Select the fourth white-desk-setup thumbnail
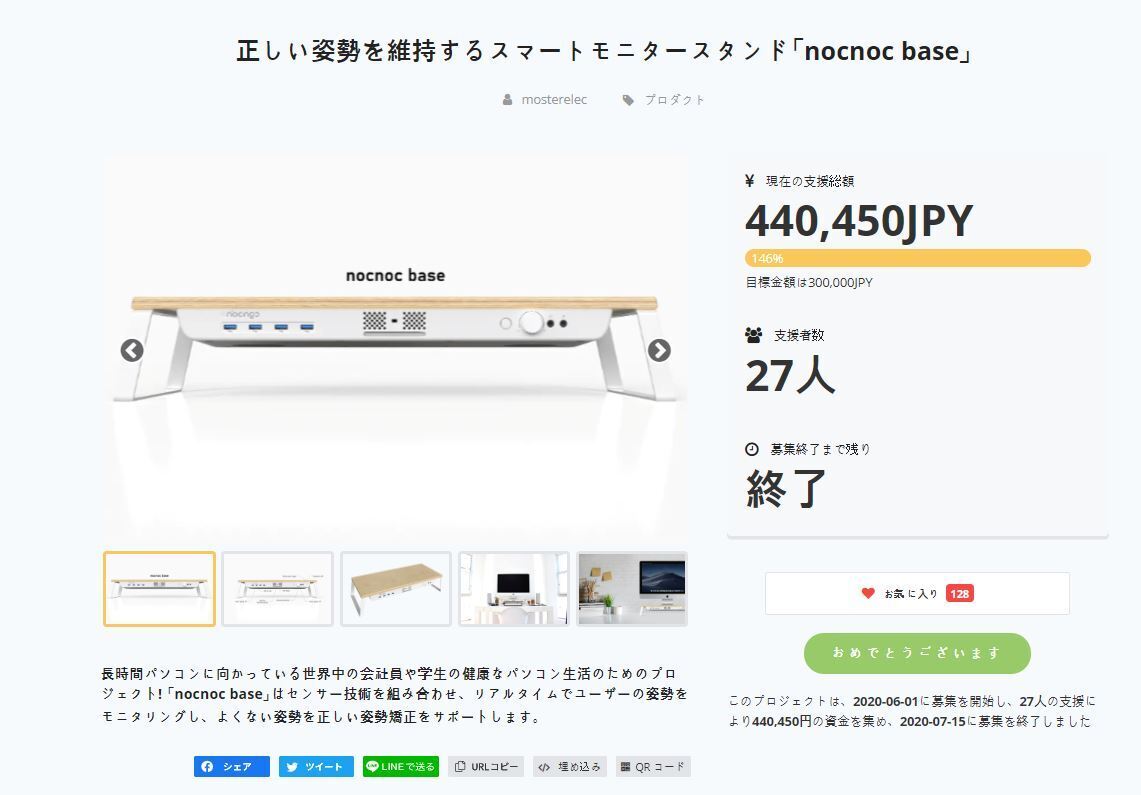 tap(514, 589)
